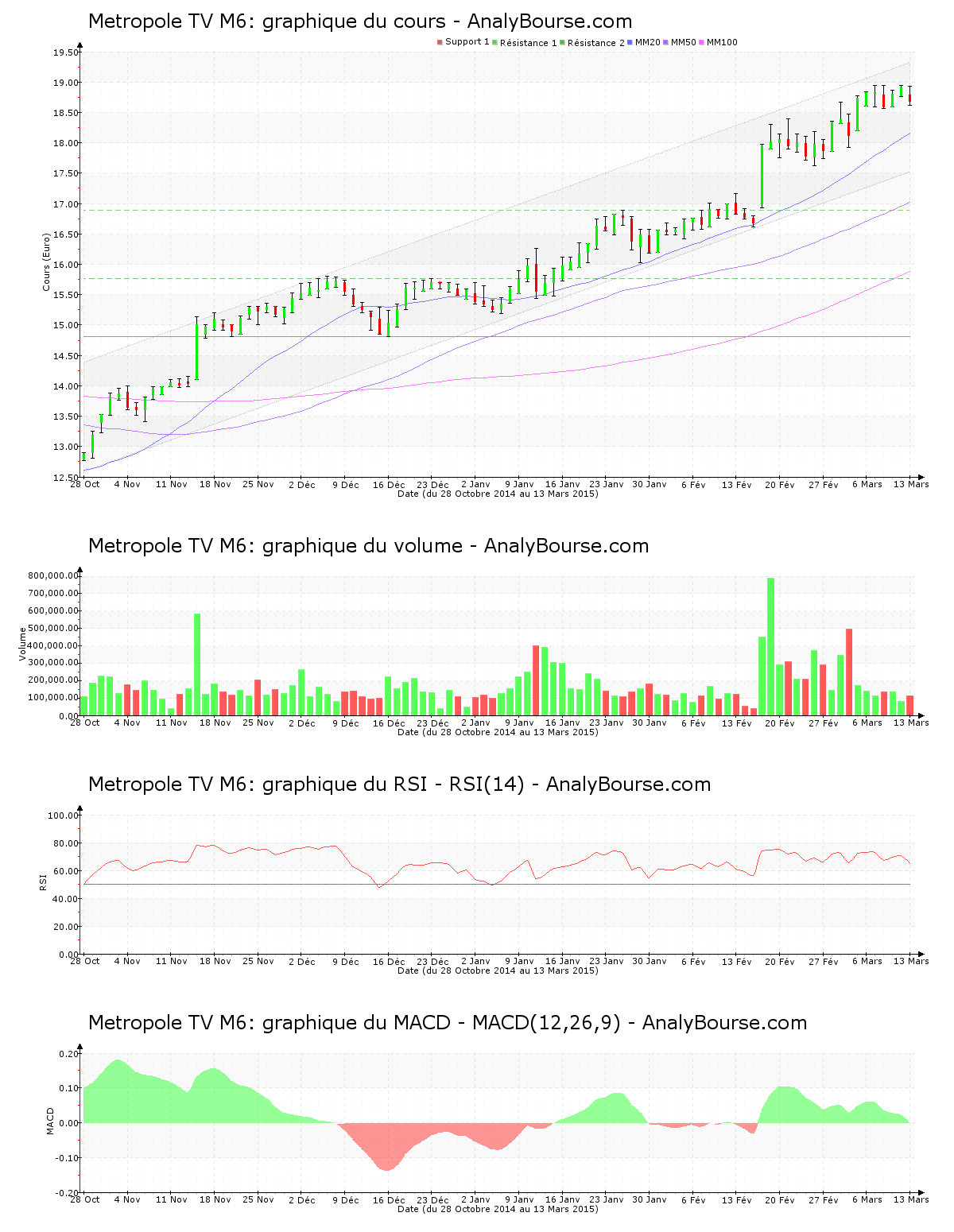Click 20.00 on the RSI axis
Image resolution: width=954 pixels, height=1232 pixels.
pos(66,927)
